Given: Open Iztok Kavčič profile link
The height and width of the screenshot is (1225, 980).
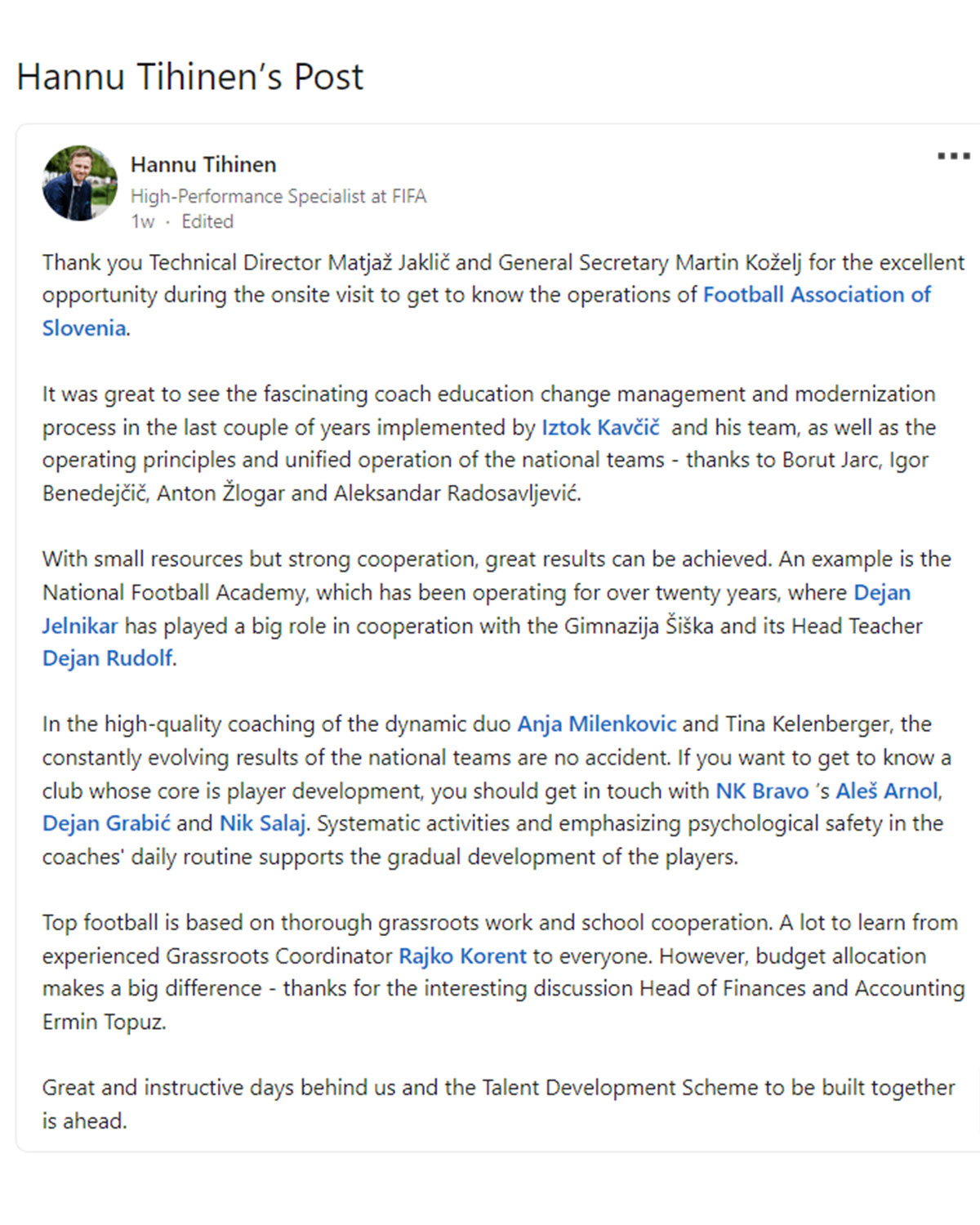Looking at the screenshot, I should pyautogui.click(x=600, y=427).
